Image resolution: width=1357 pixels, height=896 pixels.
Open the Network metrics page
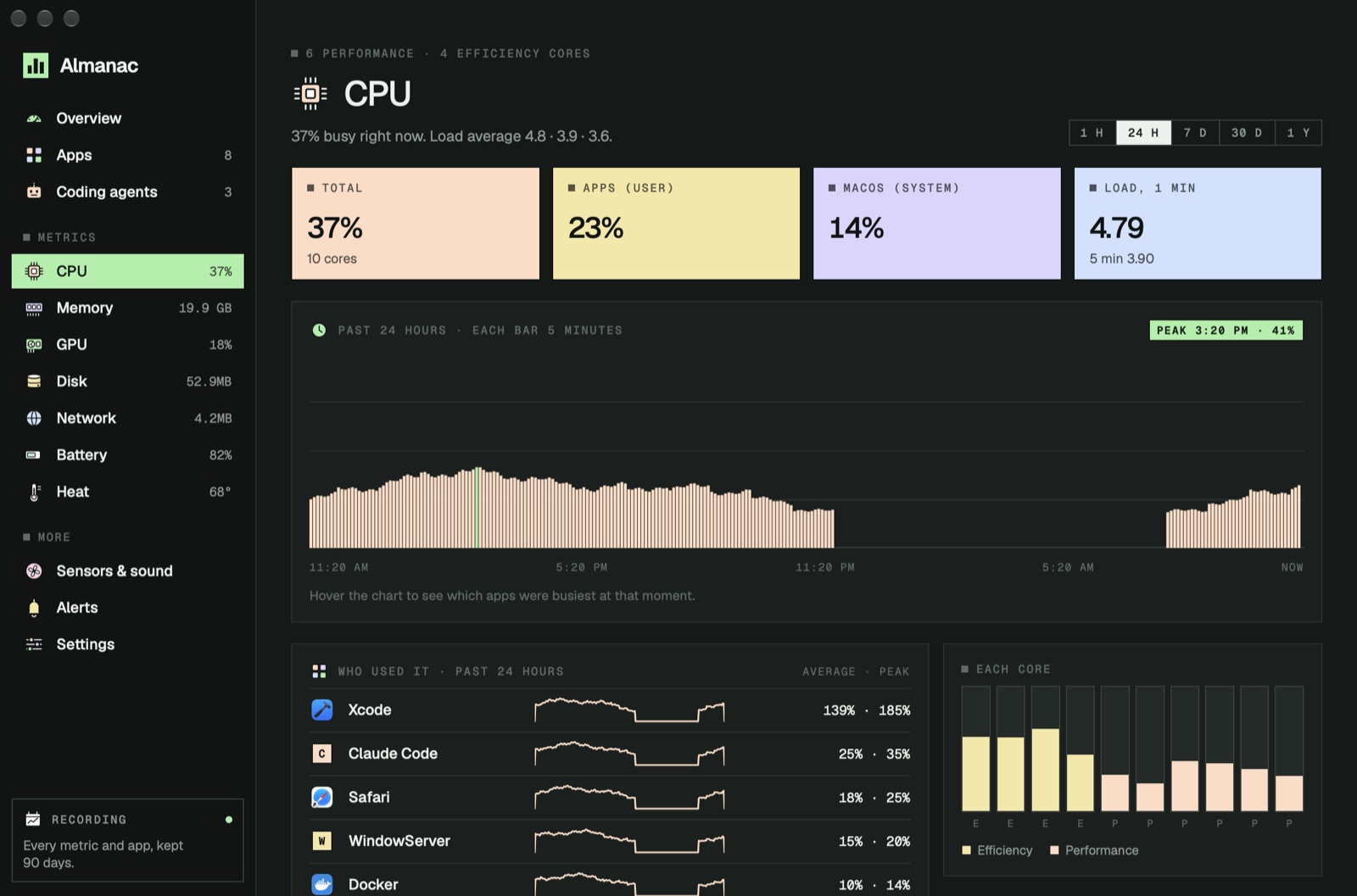point(127,418)
